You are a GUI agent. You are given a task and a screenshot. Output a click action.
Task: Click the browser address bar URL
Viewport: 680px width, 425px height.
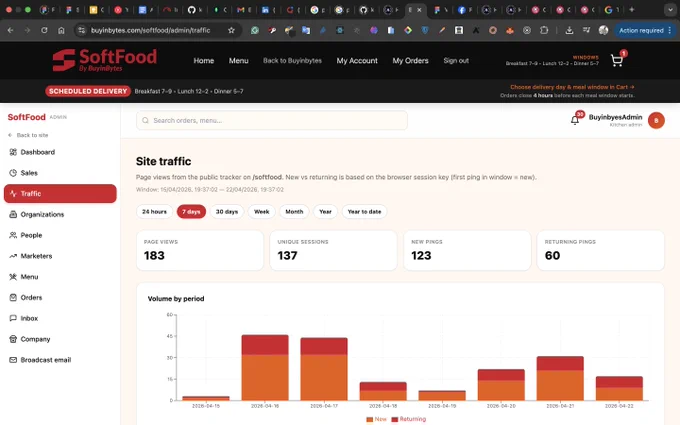(150, 30)
